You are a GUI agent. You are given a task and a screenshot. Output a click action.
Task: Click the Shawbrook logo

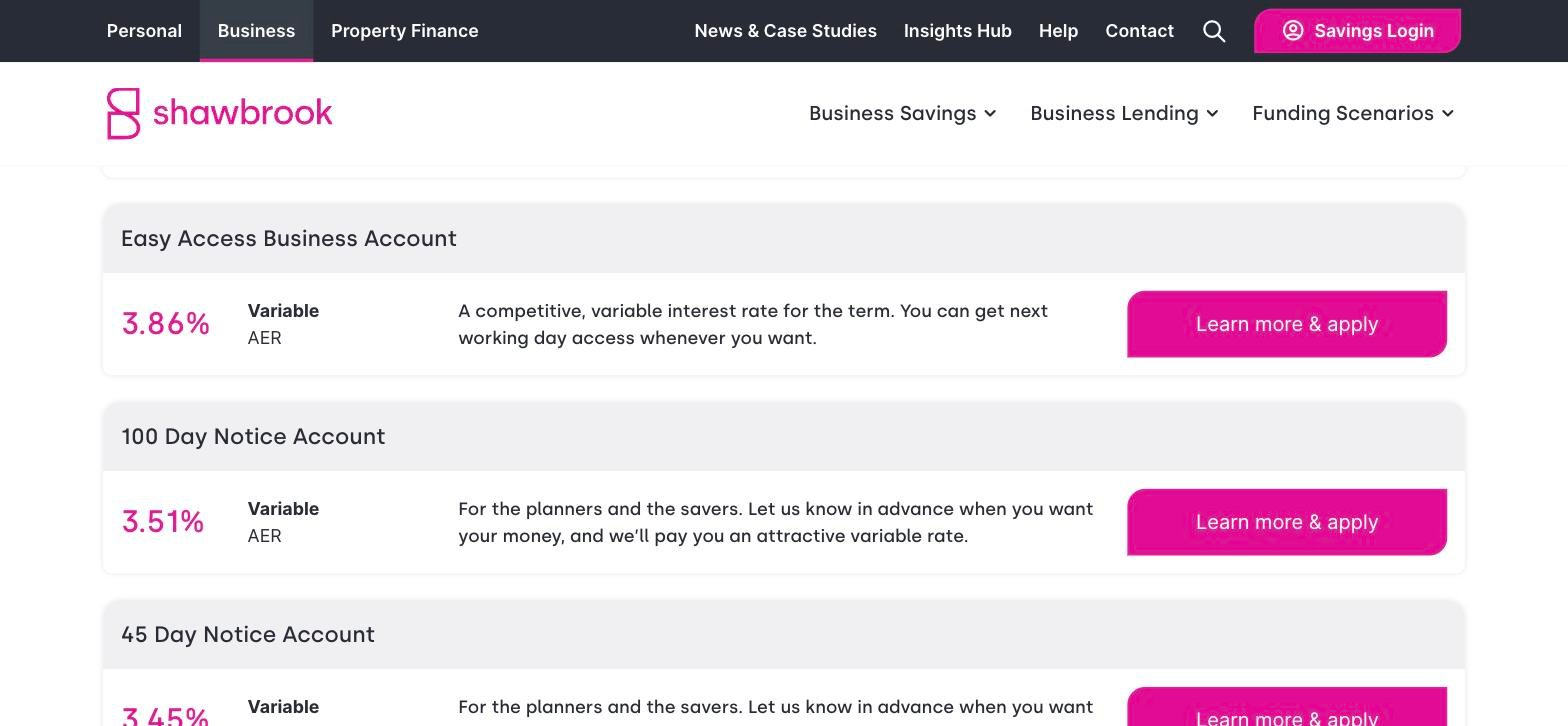[x=220, y=113]
